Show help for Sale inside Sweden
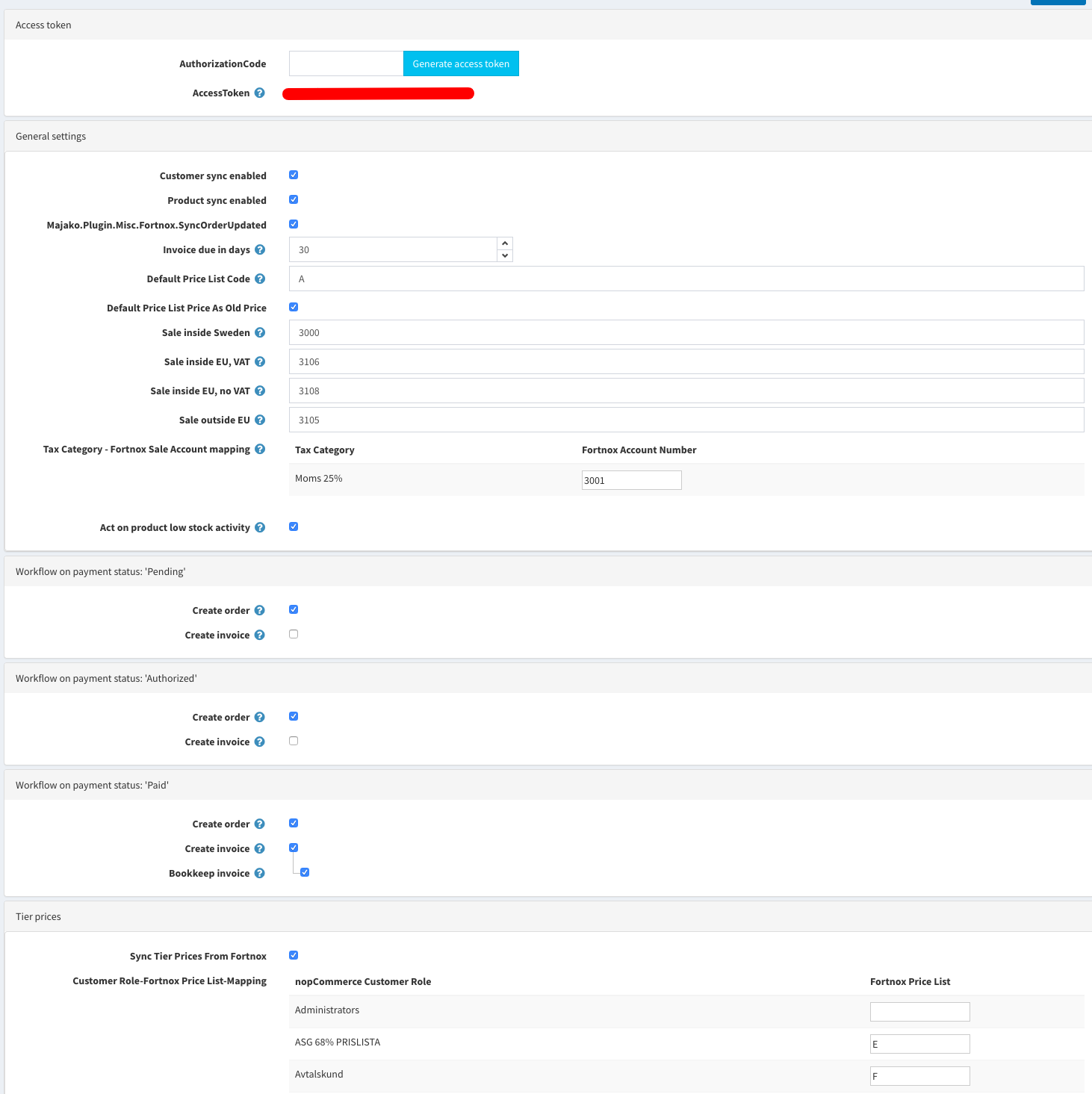The height and width of the screenshot is (1094, 1092). point(260,332)
